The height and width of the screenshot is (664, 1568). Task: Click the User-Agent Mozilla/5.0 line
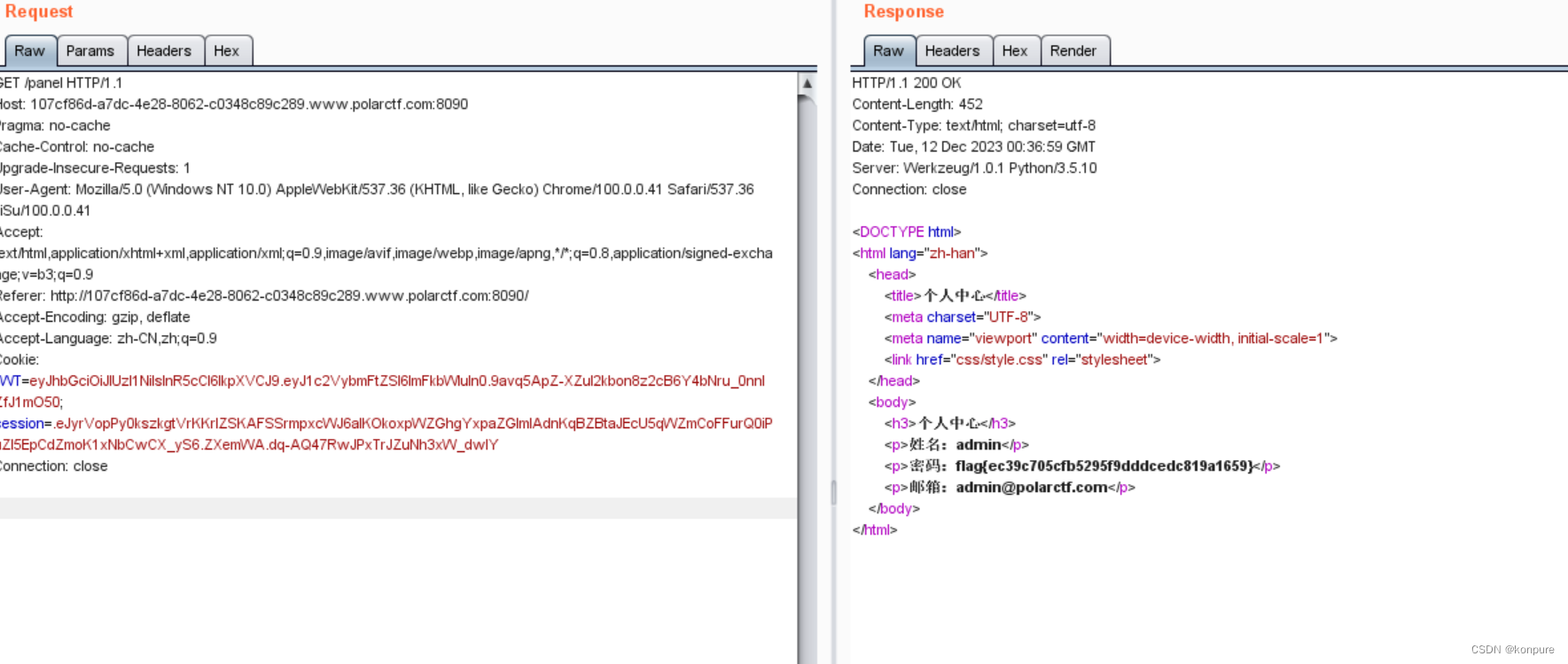377,189
